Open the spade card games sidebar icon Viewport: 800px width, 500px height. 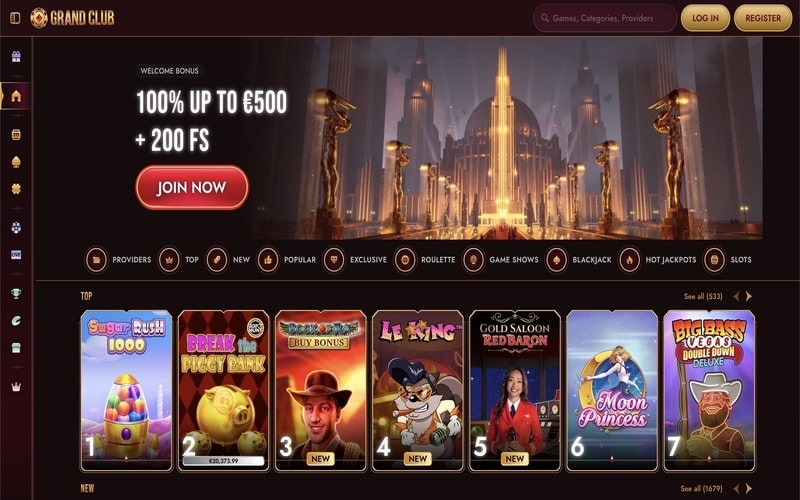(x=16, y=162)
